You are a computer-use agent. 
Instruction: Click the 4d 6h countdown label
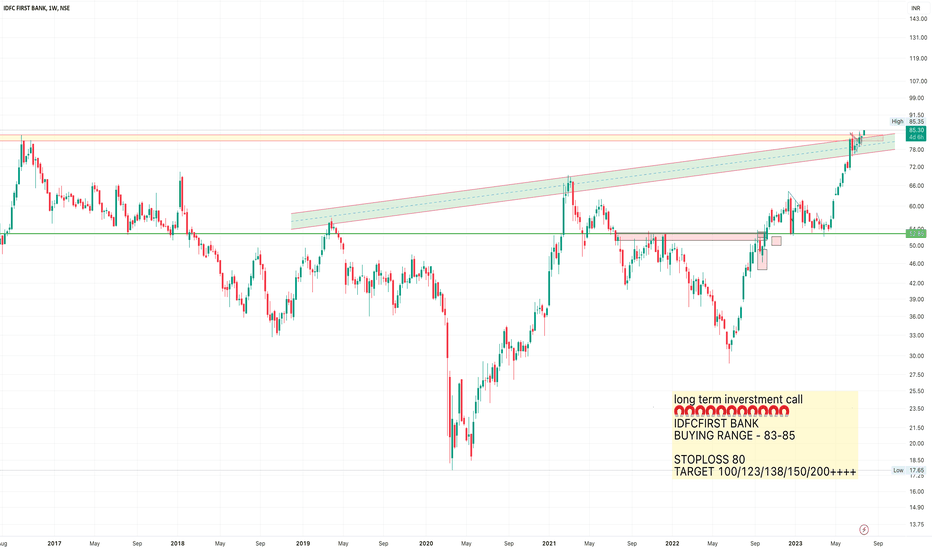[916, 137]
